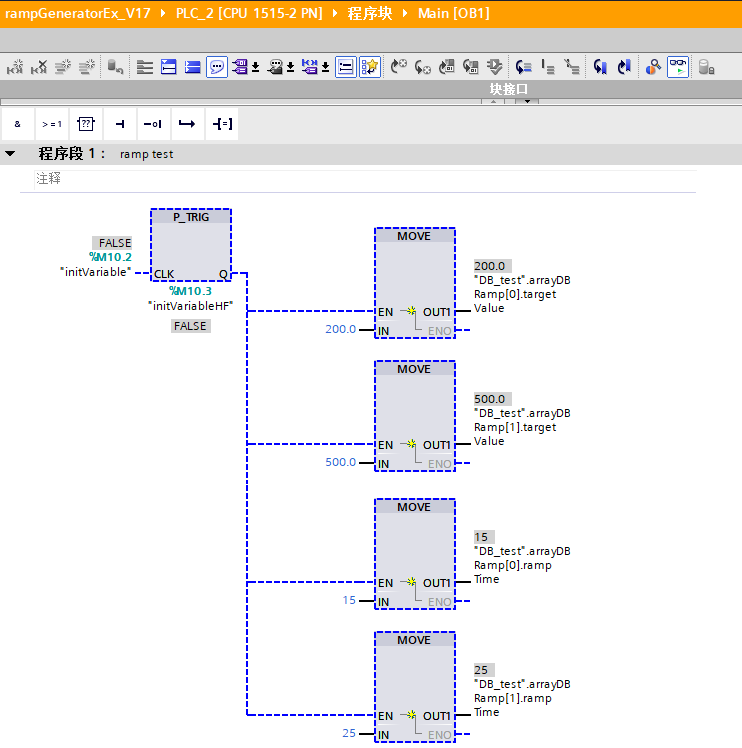Click the OUT1 insert-output star of Ramp[0].targetValue MOVE

(411, 311)
